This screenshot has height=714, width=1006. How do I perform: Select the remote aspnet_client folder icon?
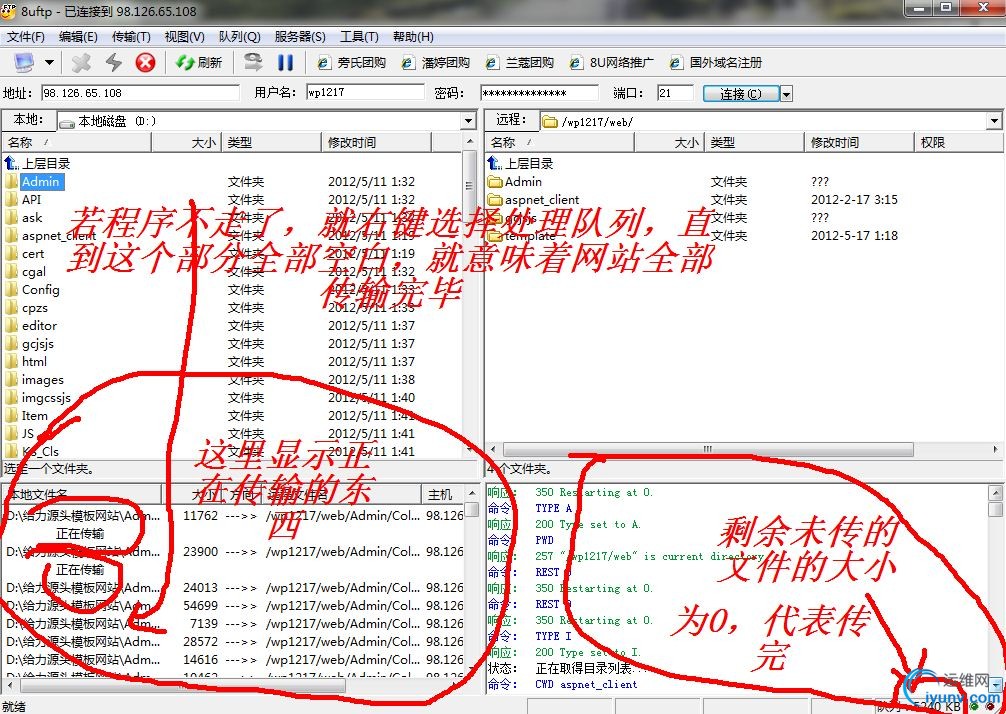pos(495,200)
